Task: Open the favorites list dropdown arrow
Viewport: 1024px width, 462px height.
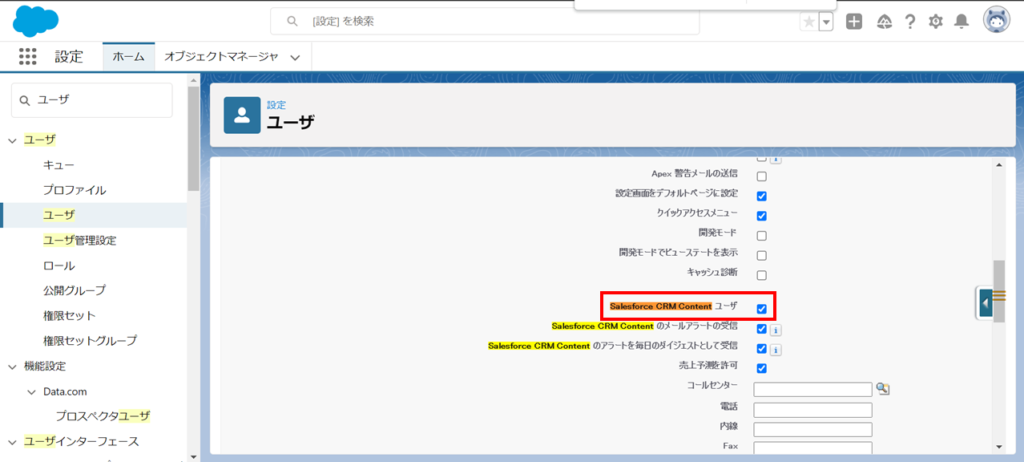Action: pyautogui.click(x=826, y=22)
